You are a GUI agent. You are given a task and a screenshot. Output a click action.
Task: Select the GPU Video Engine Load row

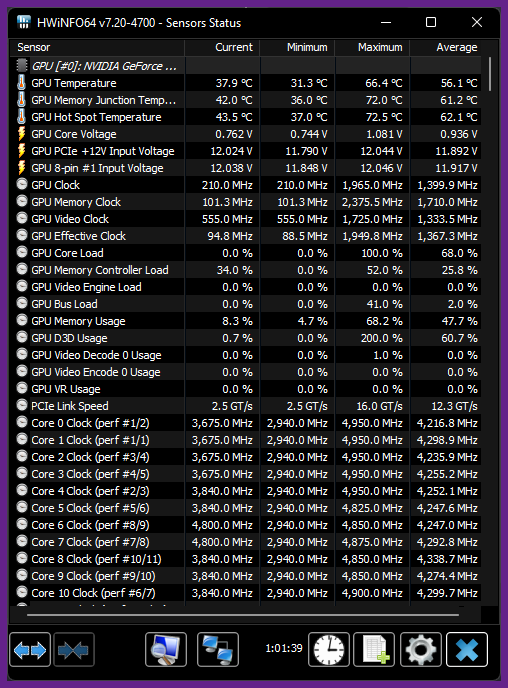[245, 287]
